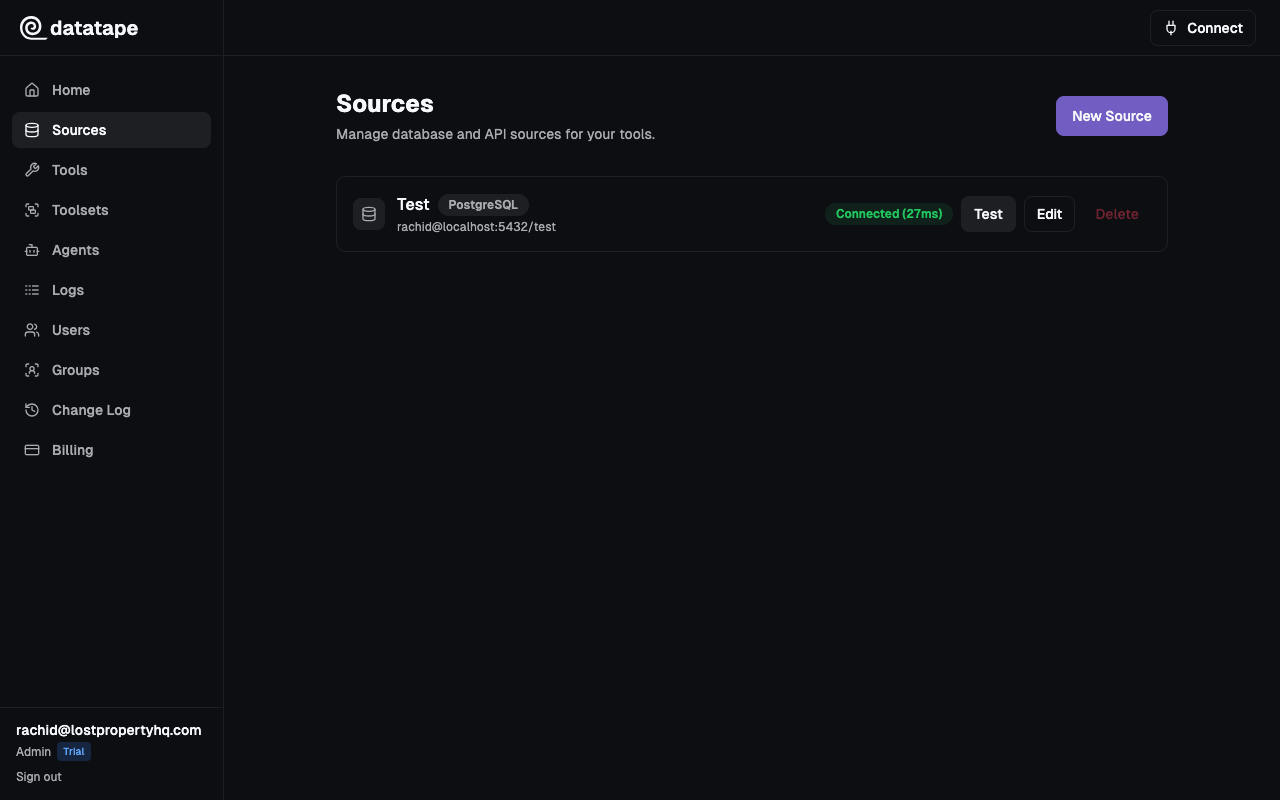Viewport: 1280px width, 800px height.
Task: Sign out of the account
Action: [x=39, y=777]
